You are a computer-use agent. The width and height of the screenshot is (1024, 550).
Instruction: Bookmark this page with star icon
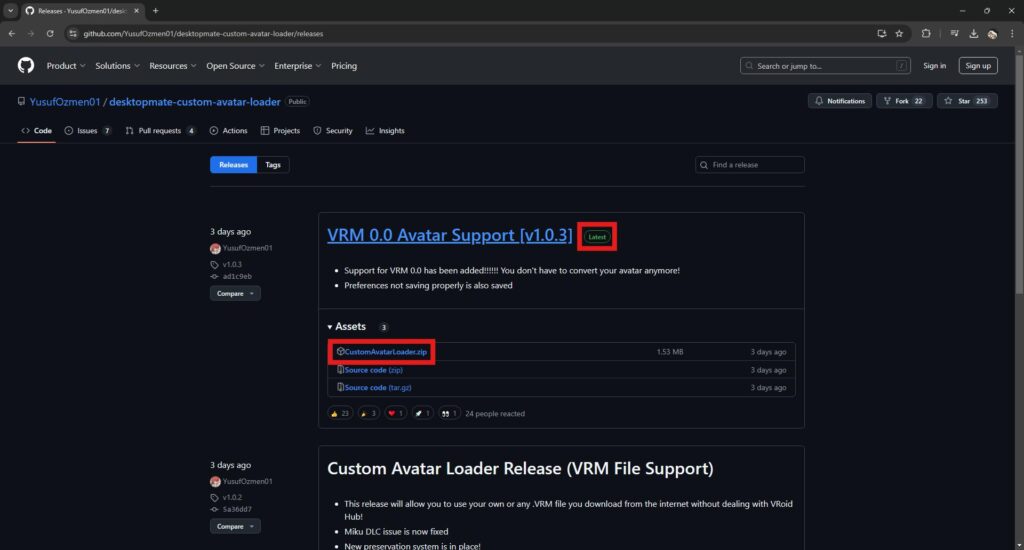[x=899, y=33]
